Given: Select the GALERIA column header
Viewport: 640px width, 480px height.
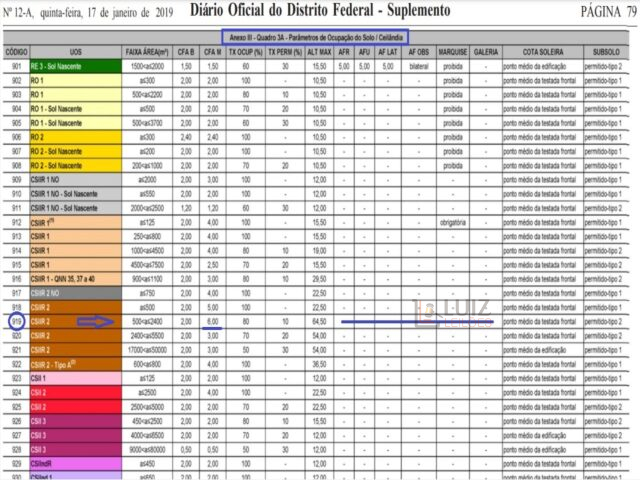Looking at the screenshot, I should [486, 52].
